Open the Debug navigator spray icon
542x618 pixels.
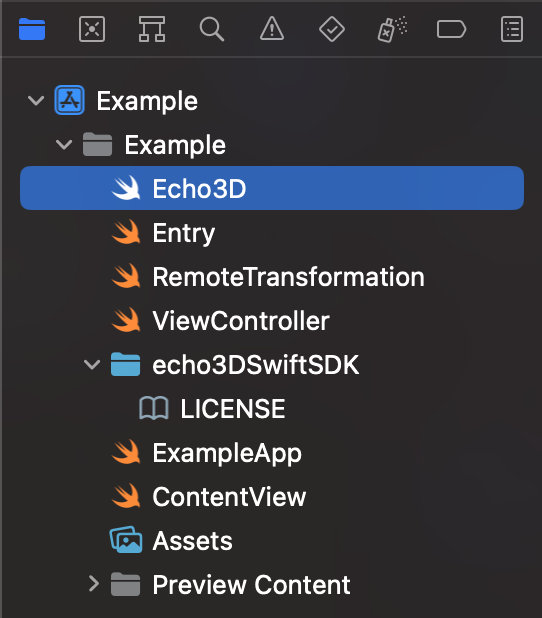392,29
